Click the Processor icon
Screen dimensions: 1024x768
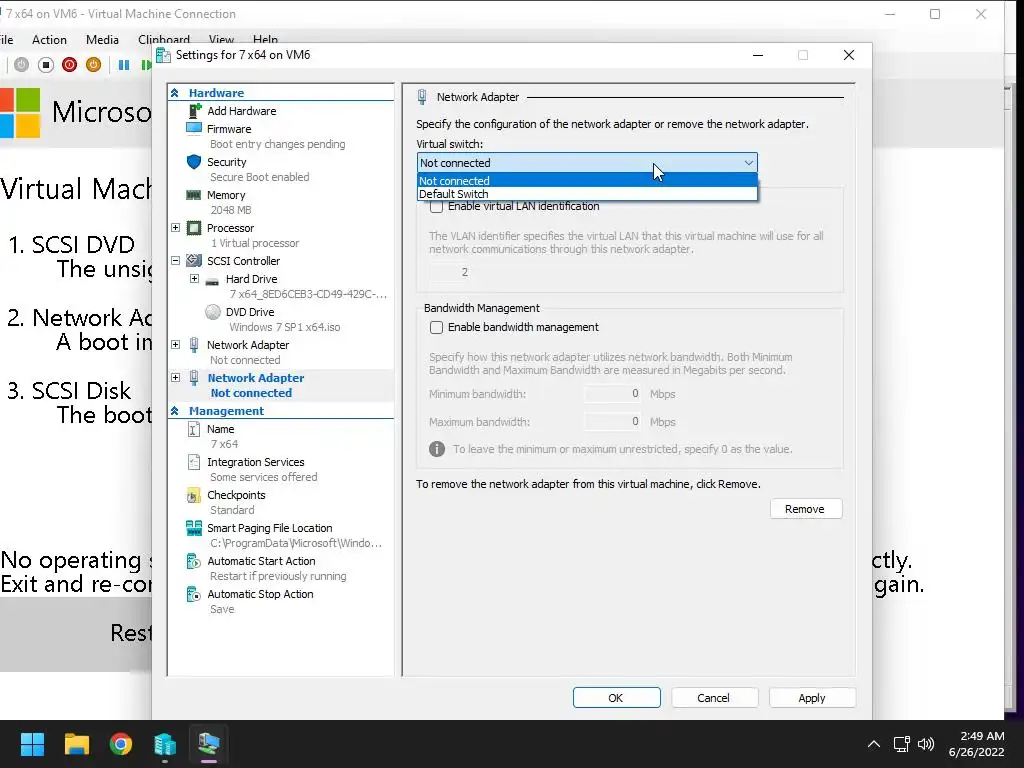(194, 228)
